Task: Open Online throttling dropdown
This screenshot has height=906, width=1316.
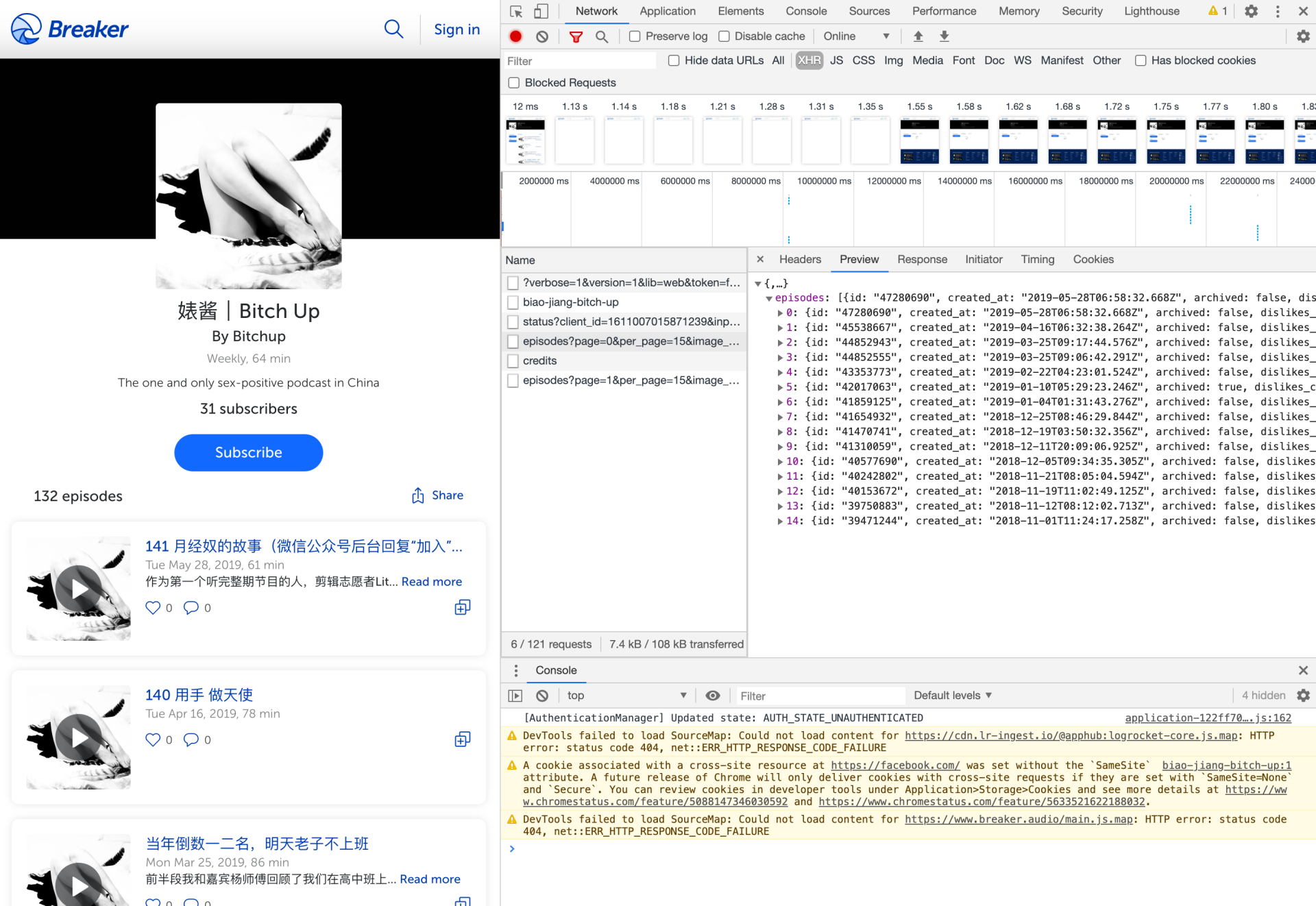Action: [857, 36]
